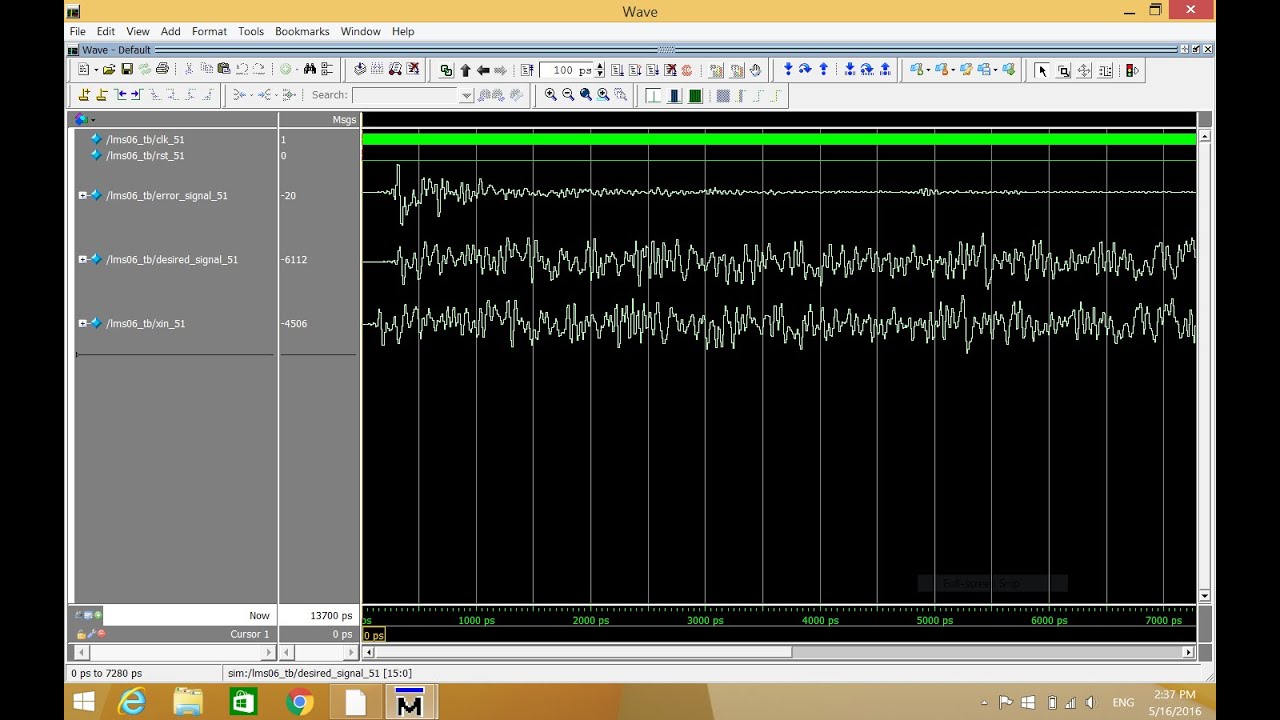Viewport: 1280px width, 720px height.
Task: Open Find with the binoculars icon
Action: point(310,69)
